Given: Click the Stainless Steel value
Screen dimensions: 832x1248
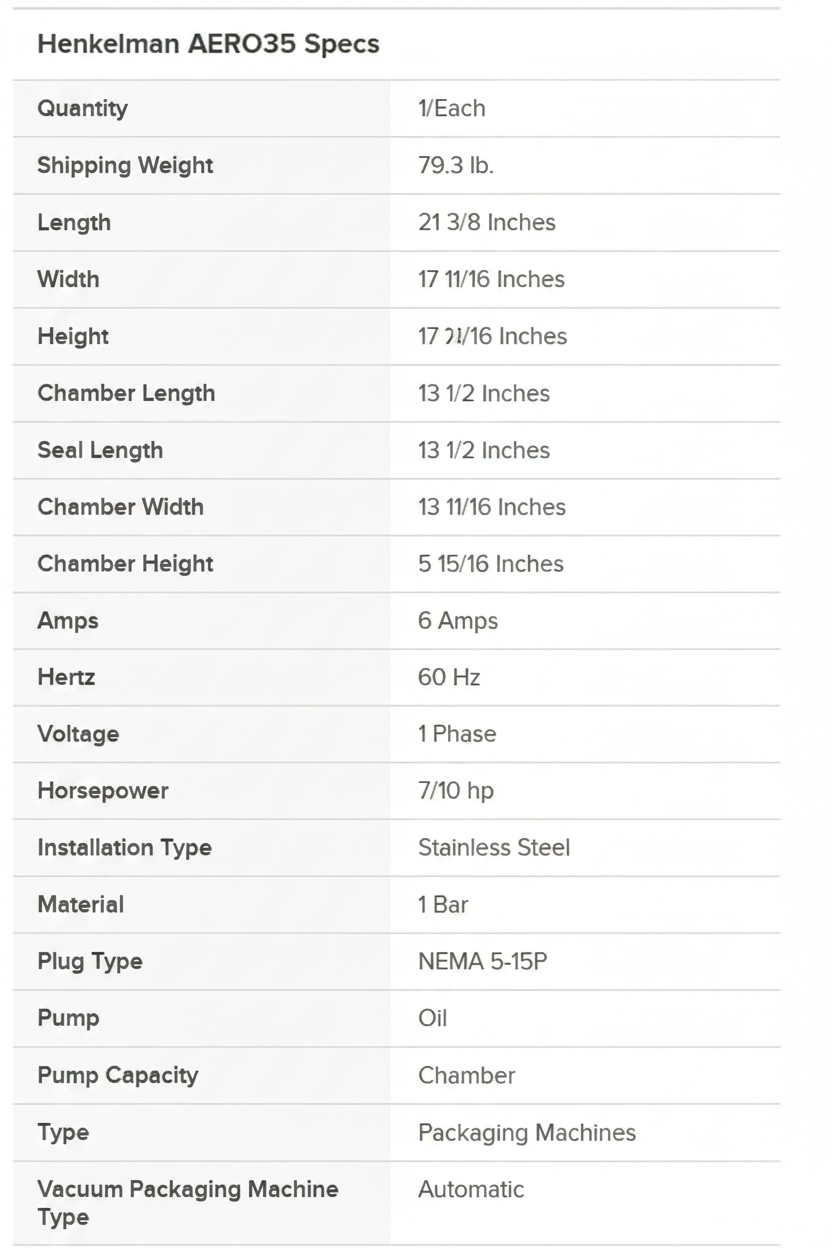Looking at the screenshot, I should coord(494,848).
